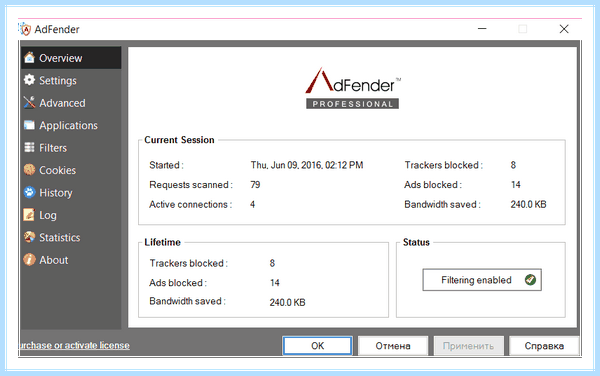Image resolution: width=600 pixels, height=376 pixels.
Task: Close the AdFender window
Action: click(x=564, y=29)
